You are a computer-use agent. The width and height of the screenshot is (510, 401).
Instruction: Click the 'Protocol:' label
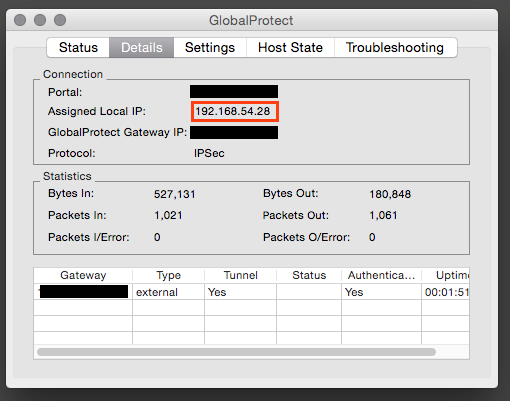click(72, 153)
